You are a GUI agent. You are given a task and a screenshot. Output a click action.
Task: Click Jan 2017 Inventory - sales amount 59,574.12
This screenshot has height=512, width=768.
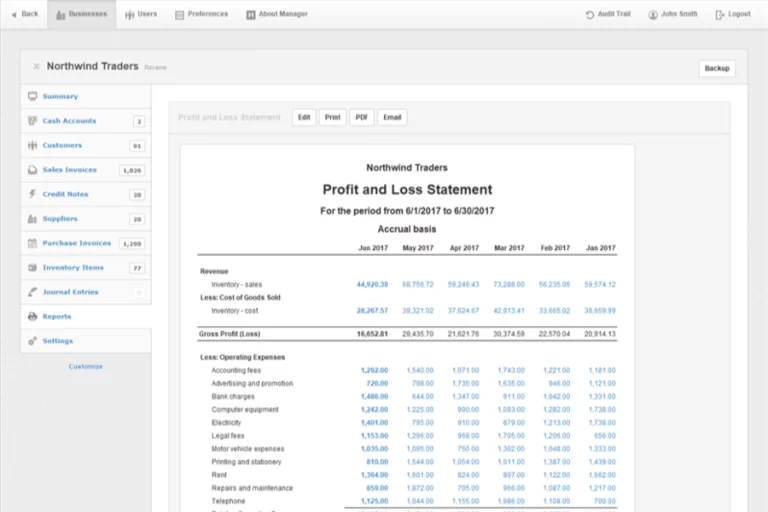(x=600, y=285)
